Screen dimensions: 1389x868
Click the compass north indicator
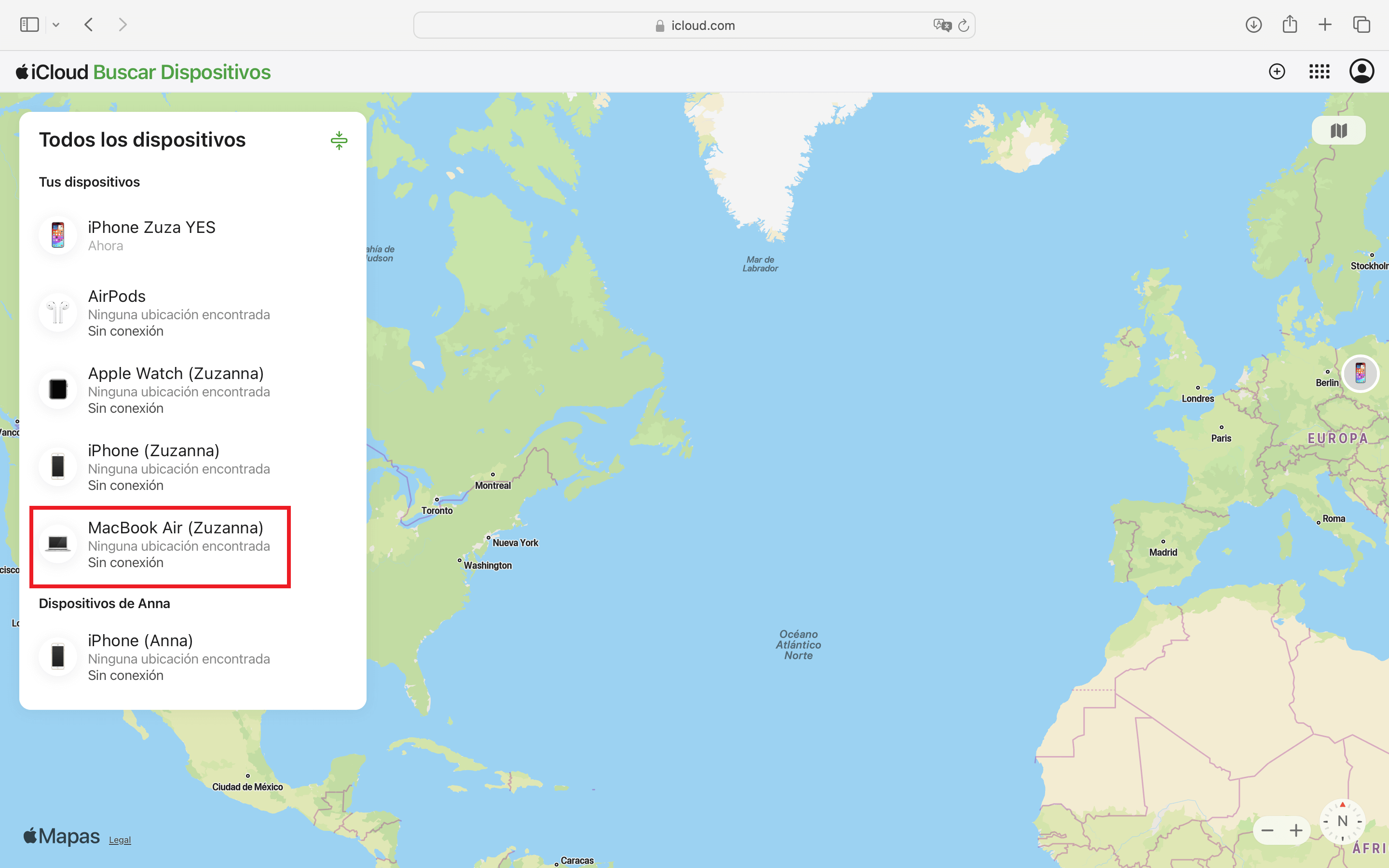coord(1343,822)
